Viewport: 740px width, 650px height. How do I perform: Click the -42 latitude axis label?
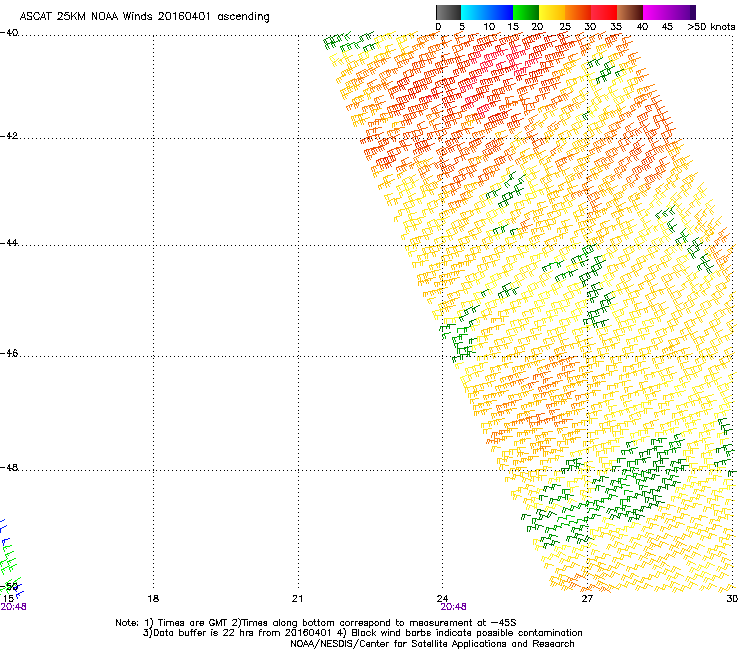point(9,136)
